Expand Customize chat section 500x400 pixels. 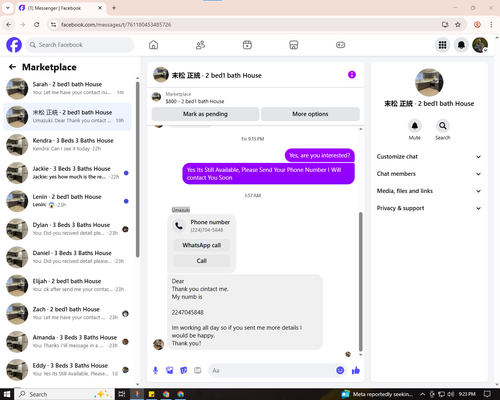tap(429, 157)
